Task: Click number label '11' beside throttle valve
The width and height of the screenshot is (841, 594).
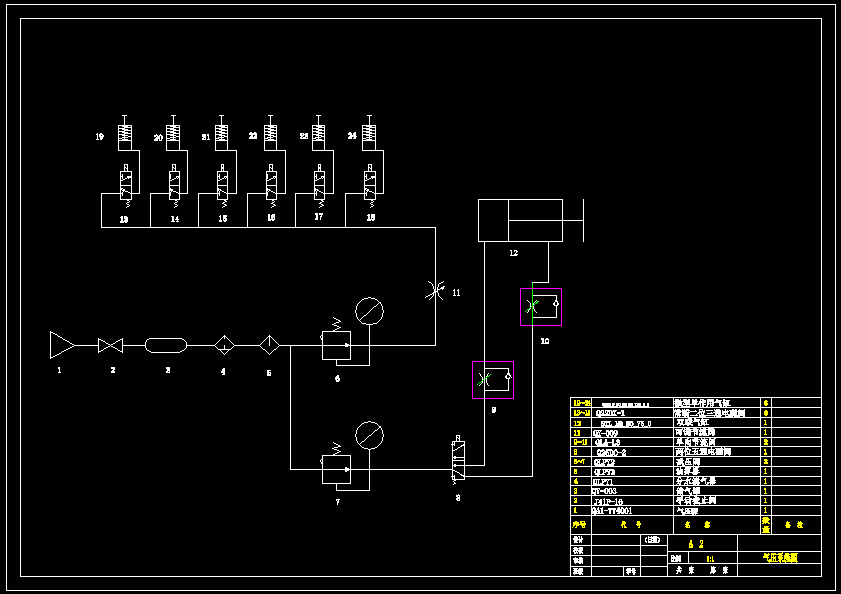Action: tap(456, 292)
